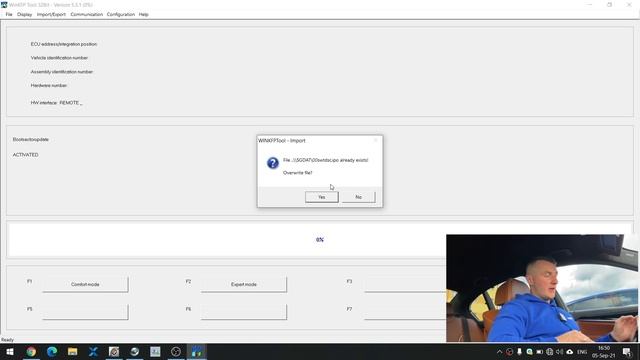Open the File menu
The width and height of the screenshot is (640, 360).
(9, 14)
